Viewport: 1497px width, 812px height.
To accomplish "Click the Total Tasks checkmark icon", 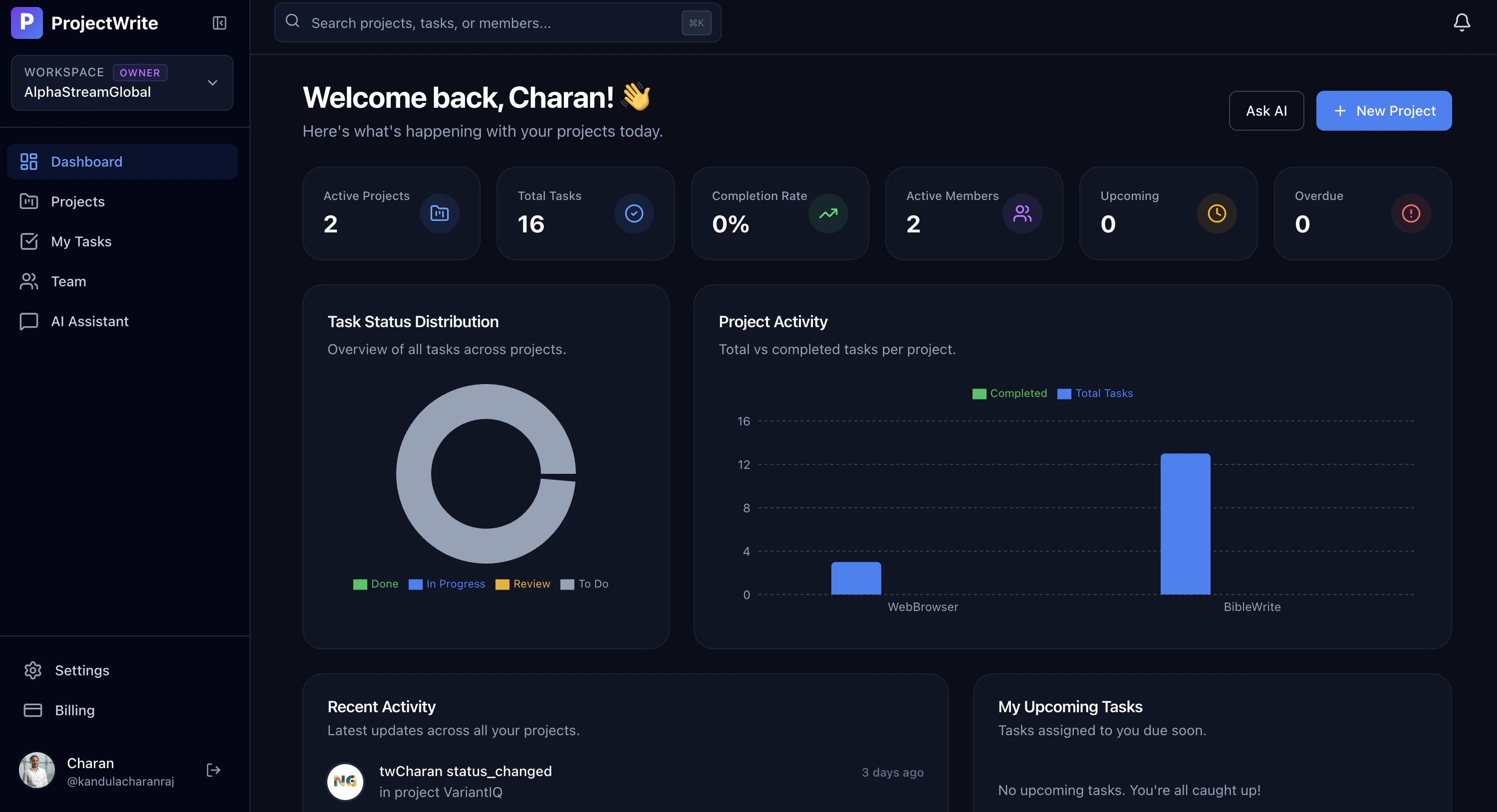I will (633, 213).
